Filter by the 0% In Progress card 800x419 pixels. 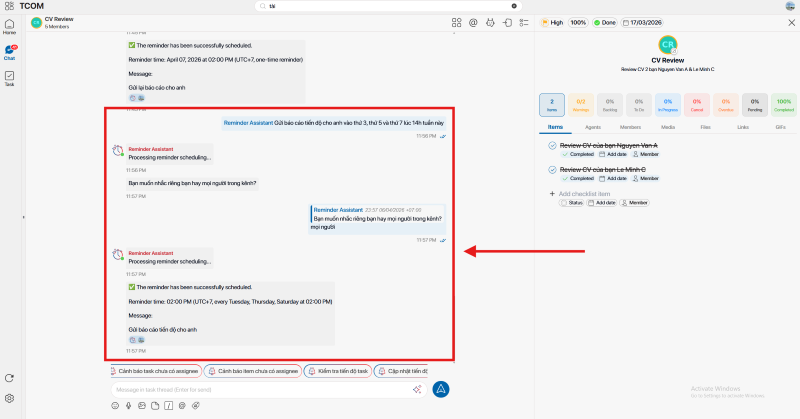tap(668, 105)
